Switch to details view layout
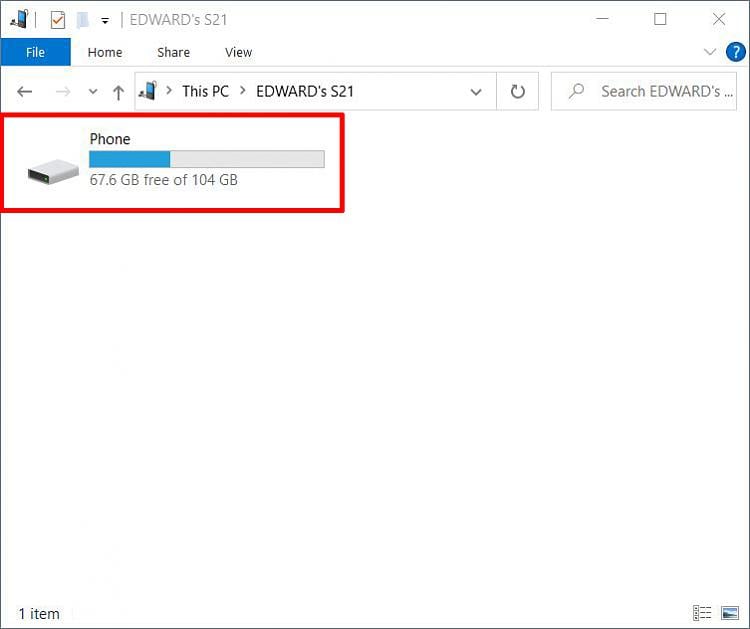 [702, 613]
